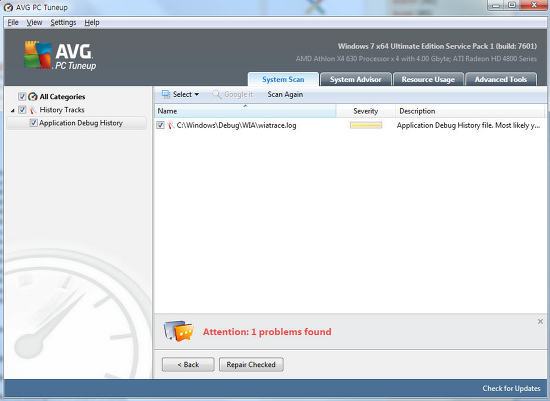Sort by the Severity column header
The image size is (550, 401).
(x=365, y=111)
